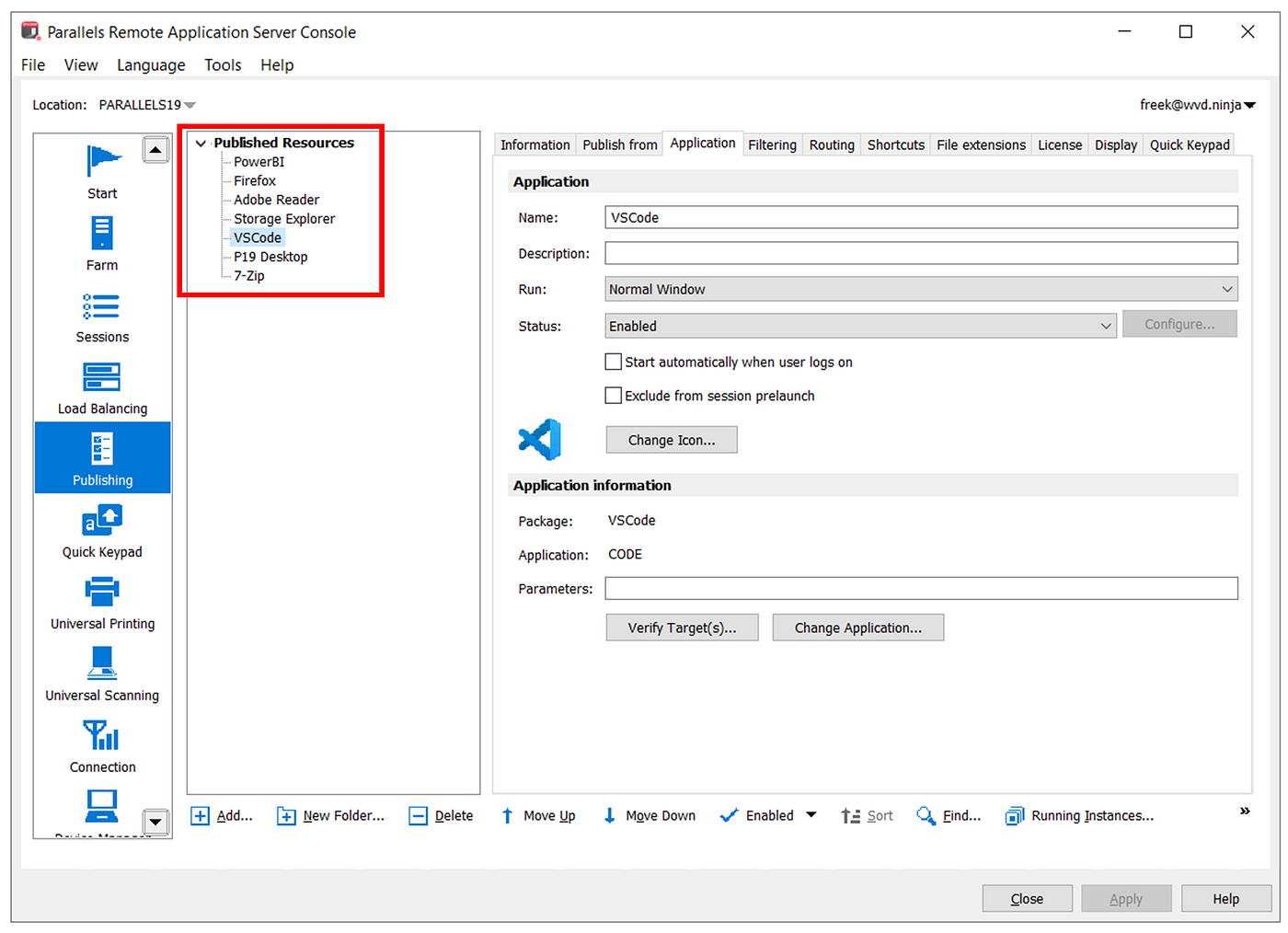Image resolution: width=1288 pixels, height=933 pixels.
Task: Click the Name input field
Action: click(921, 218)
